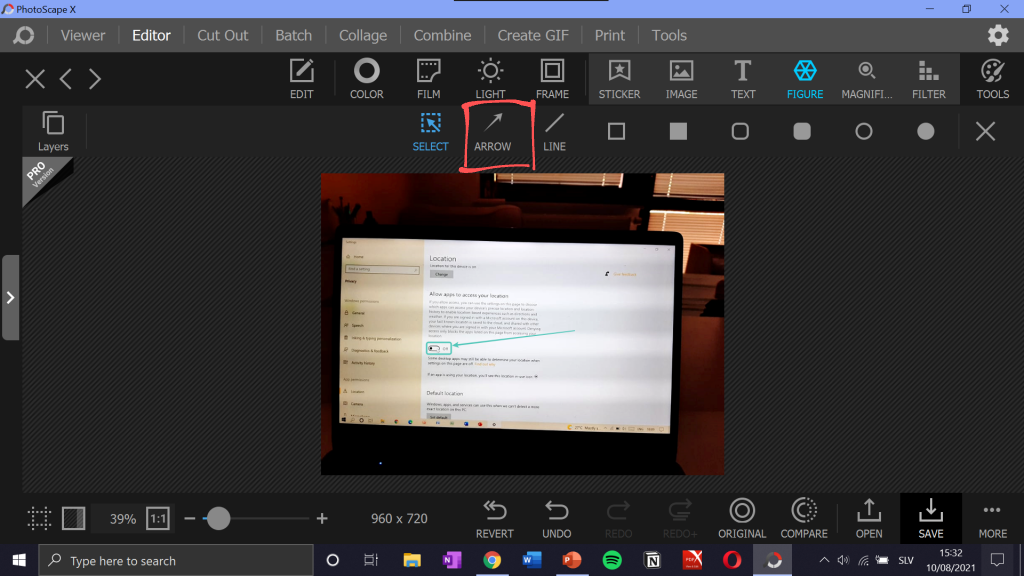Open the FILTER tool
Screen dimensions: 1024x576
[929, 79]
